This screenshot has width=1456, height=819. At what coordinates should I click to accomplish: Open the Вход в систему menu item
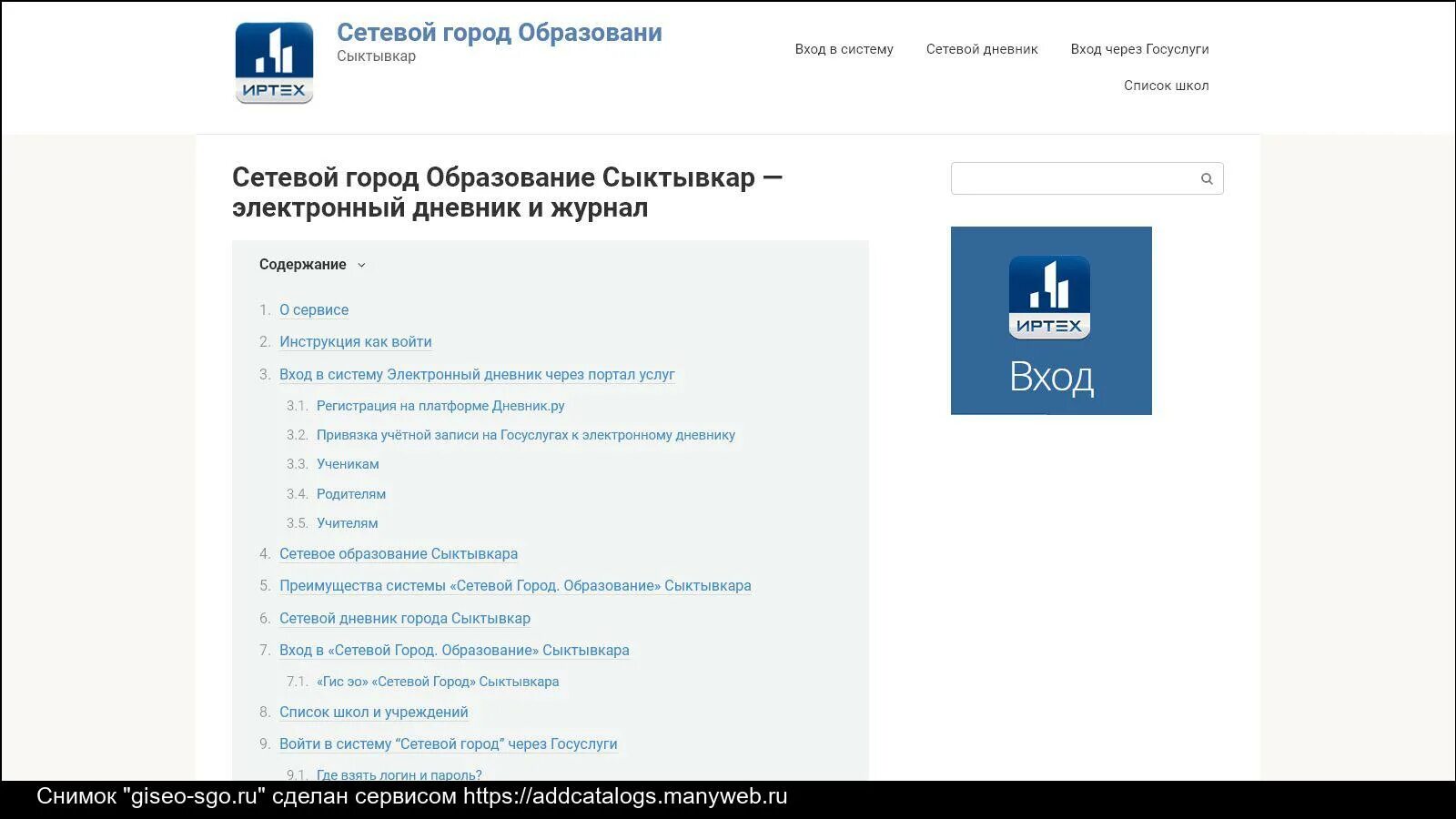tap(844, 49)
